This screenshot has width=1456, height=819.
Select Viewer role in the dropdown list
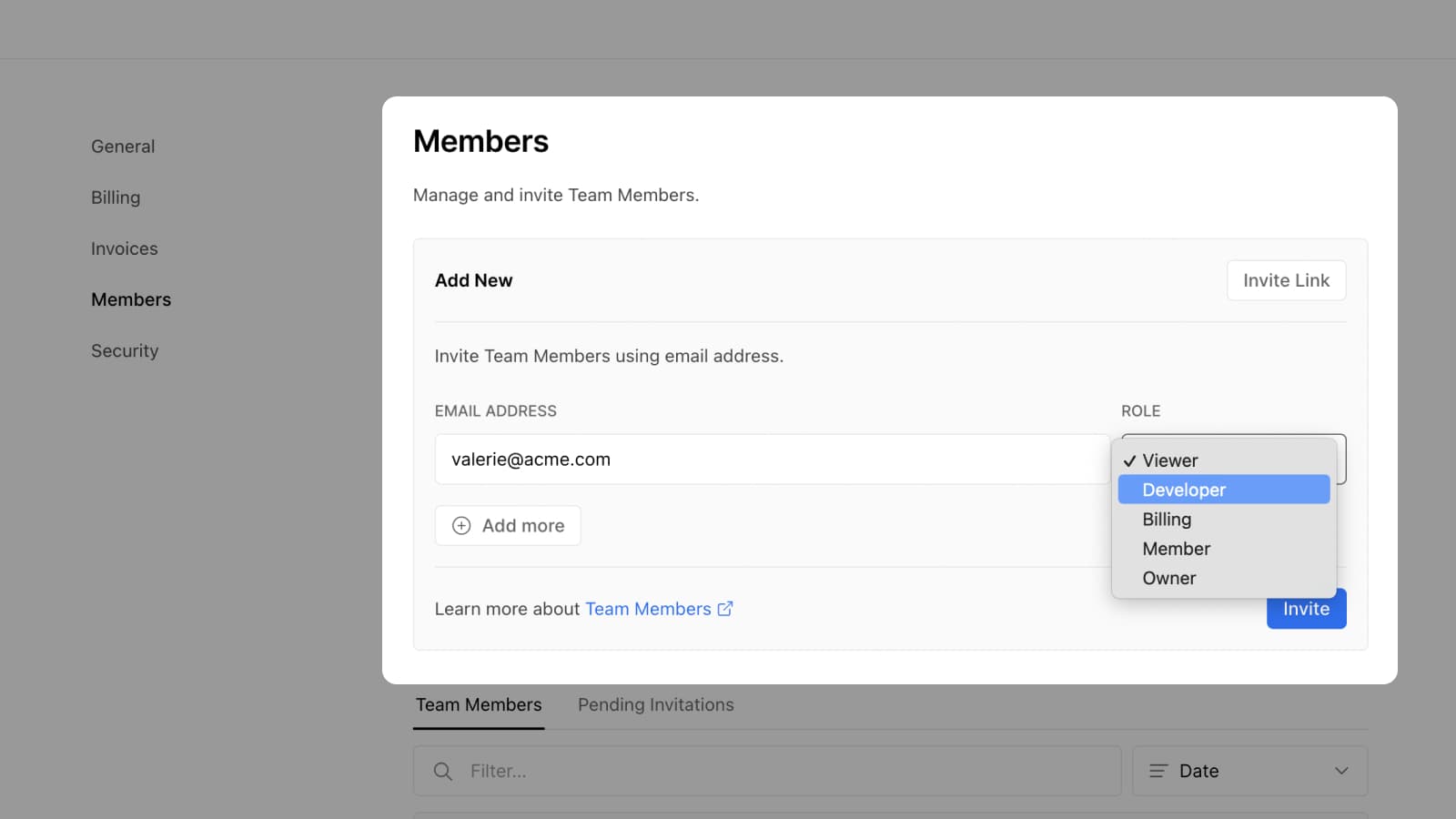[x=1170, y=460]
